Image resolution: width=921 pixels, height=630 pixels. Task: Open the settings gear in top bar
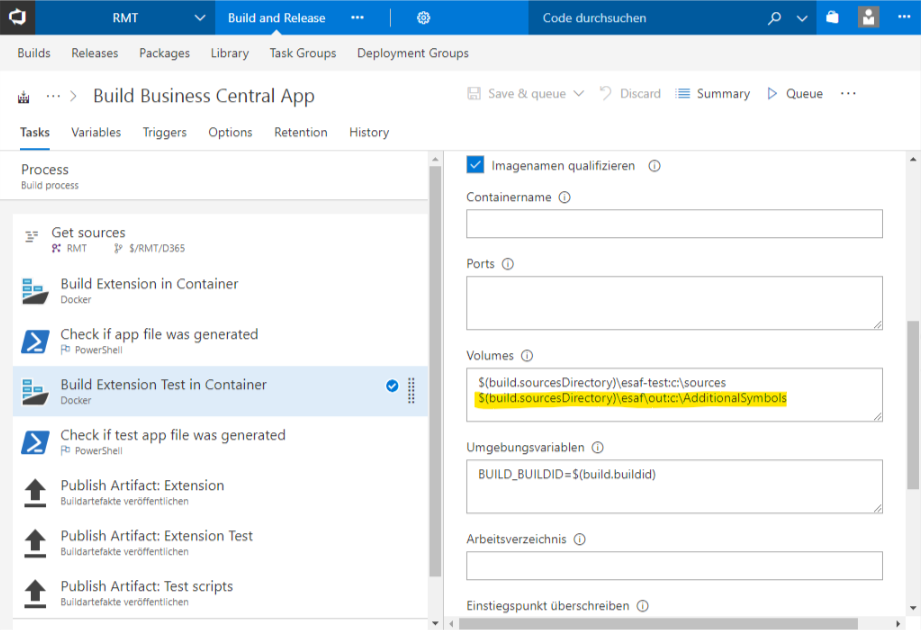pyautogui.click(x=423, y=18)
